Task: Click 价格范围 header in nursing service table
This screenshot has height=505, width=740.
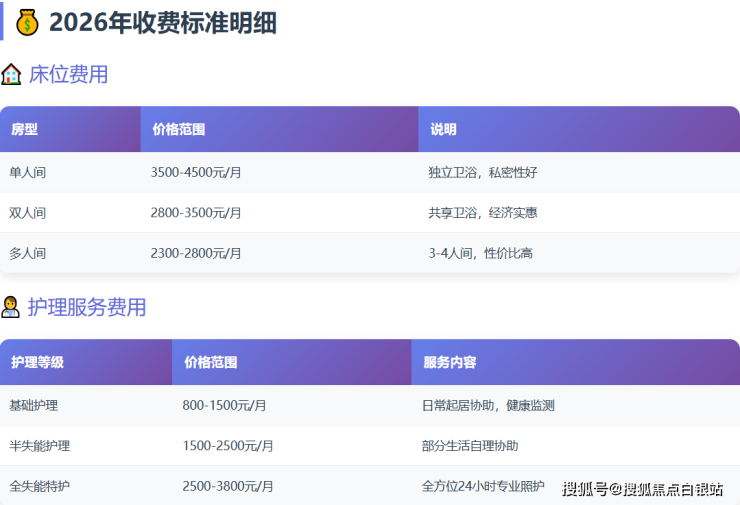Action: [210, 362]
